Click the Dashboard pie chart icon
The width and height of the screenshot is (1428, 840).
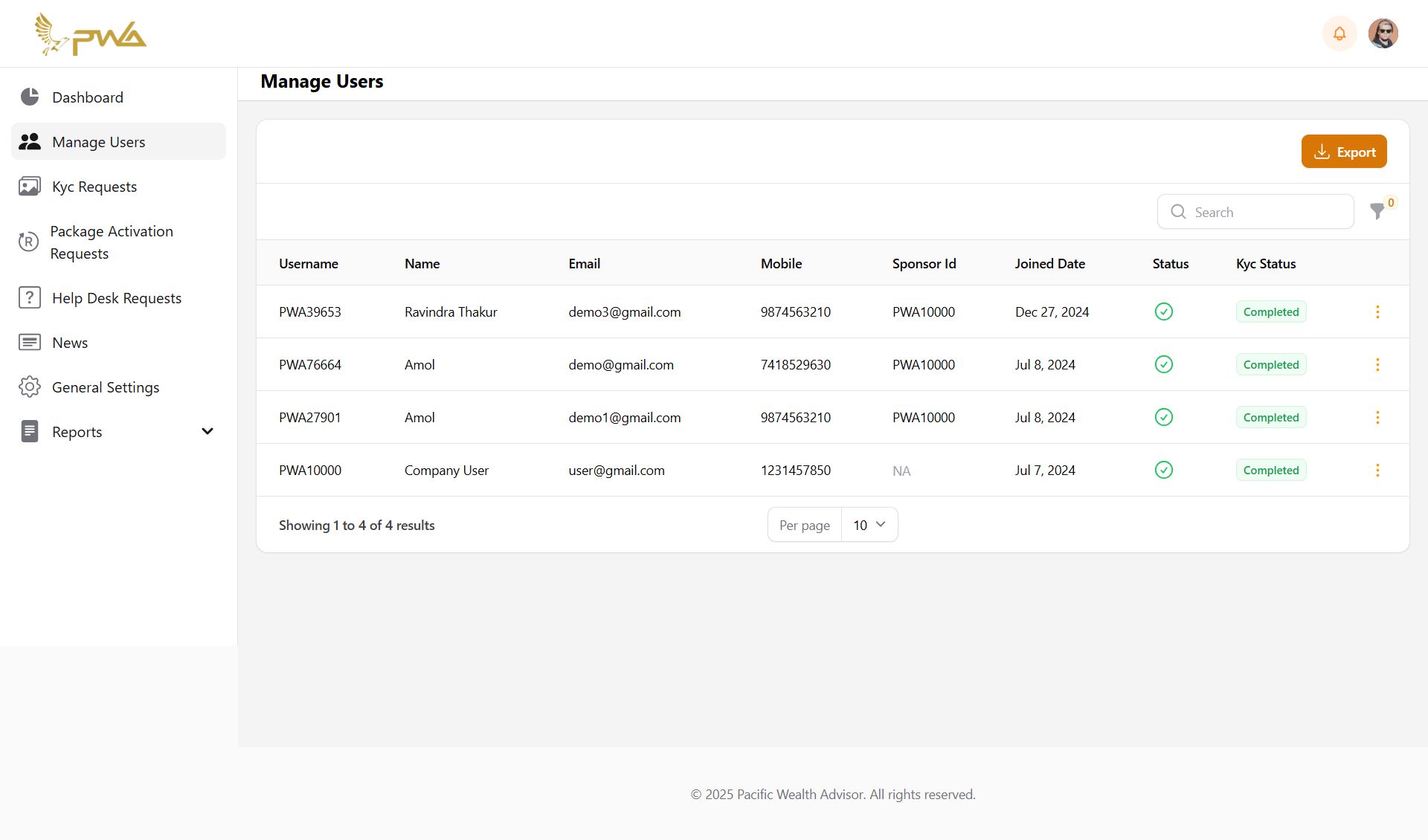tap(30, 97)
